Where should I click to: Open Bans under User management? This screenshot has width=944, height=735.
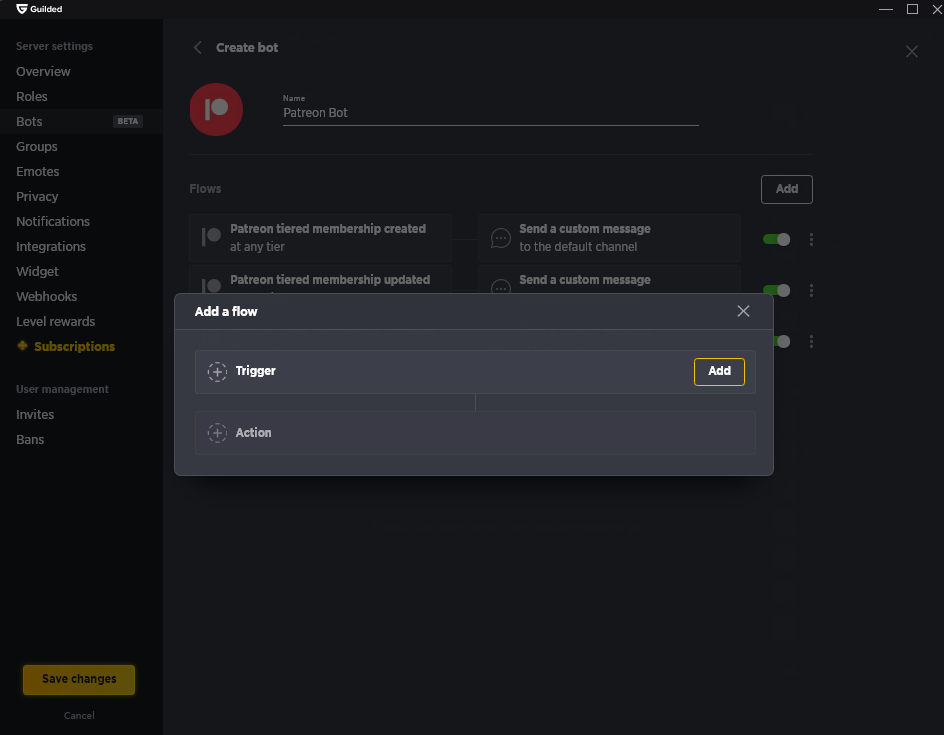[30, 439]
